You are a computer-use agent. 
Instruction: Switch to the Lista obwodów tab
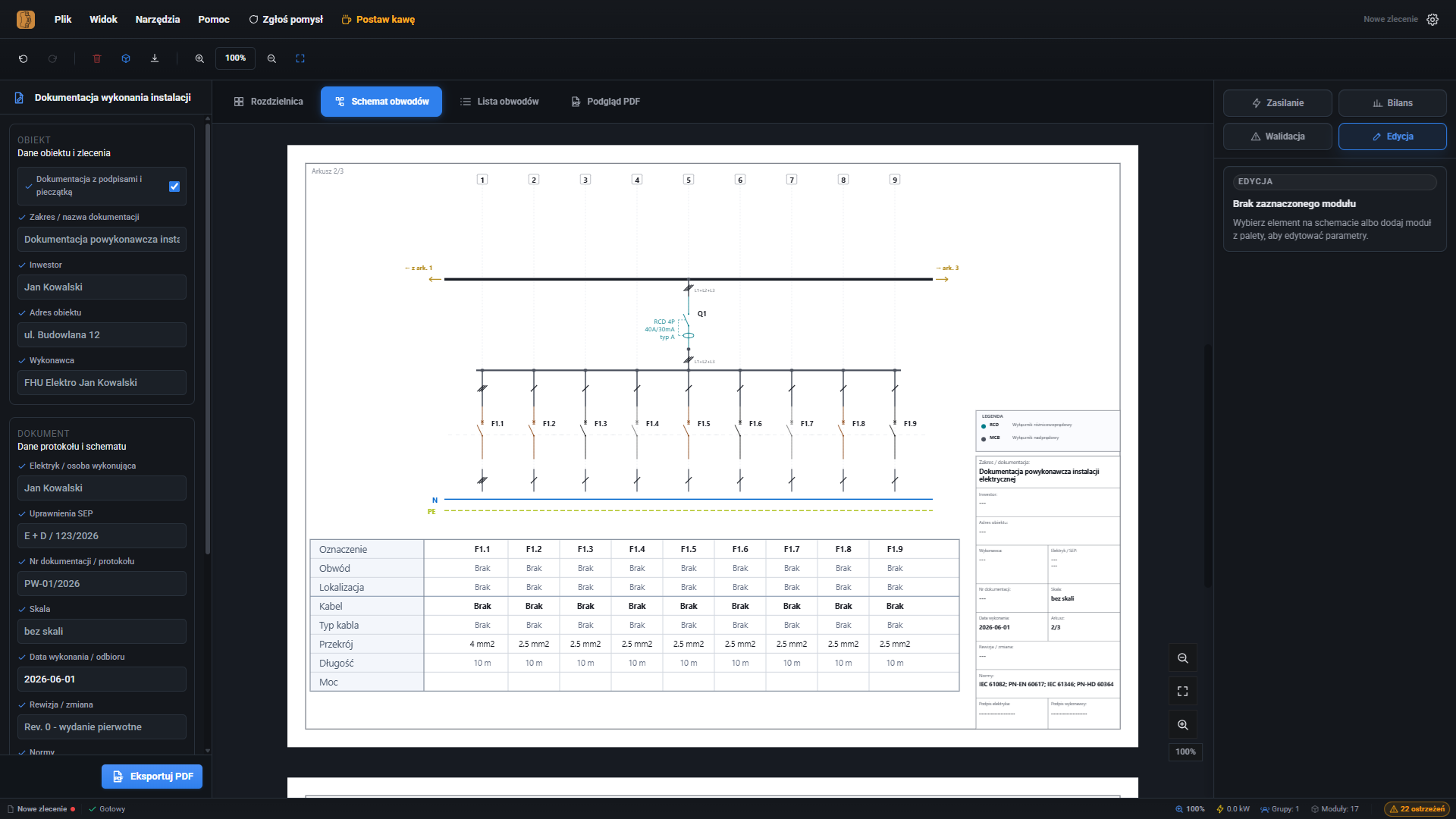[500, 102]
